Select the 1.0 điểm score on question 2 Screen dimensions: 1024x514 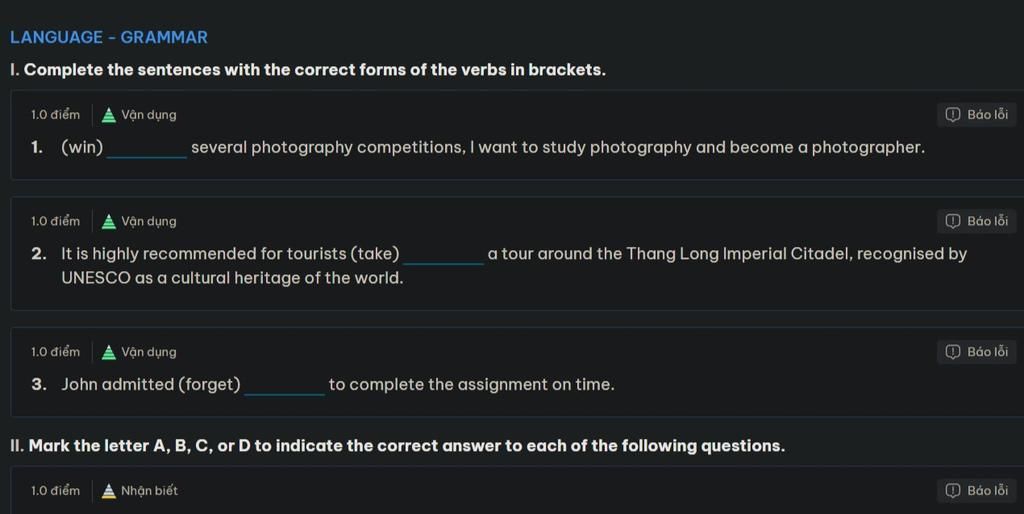click(55, 221)
